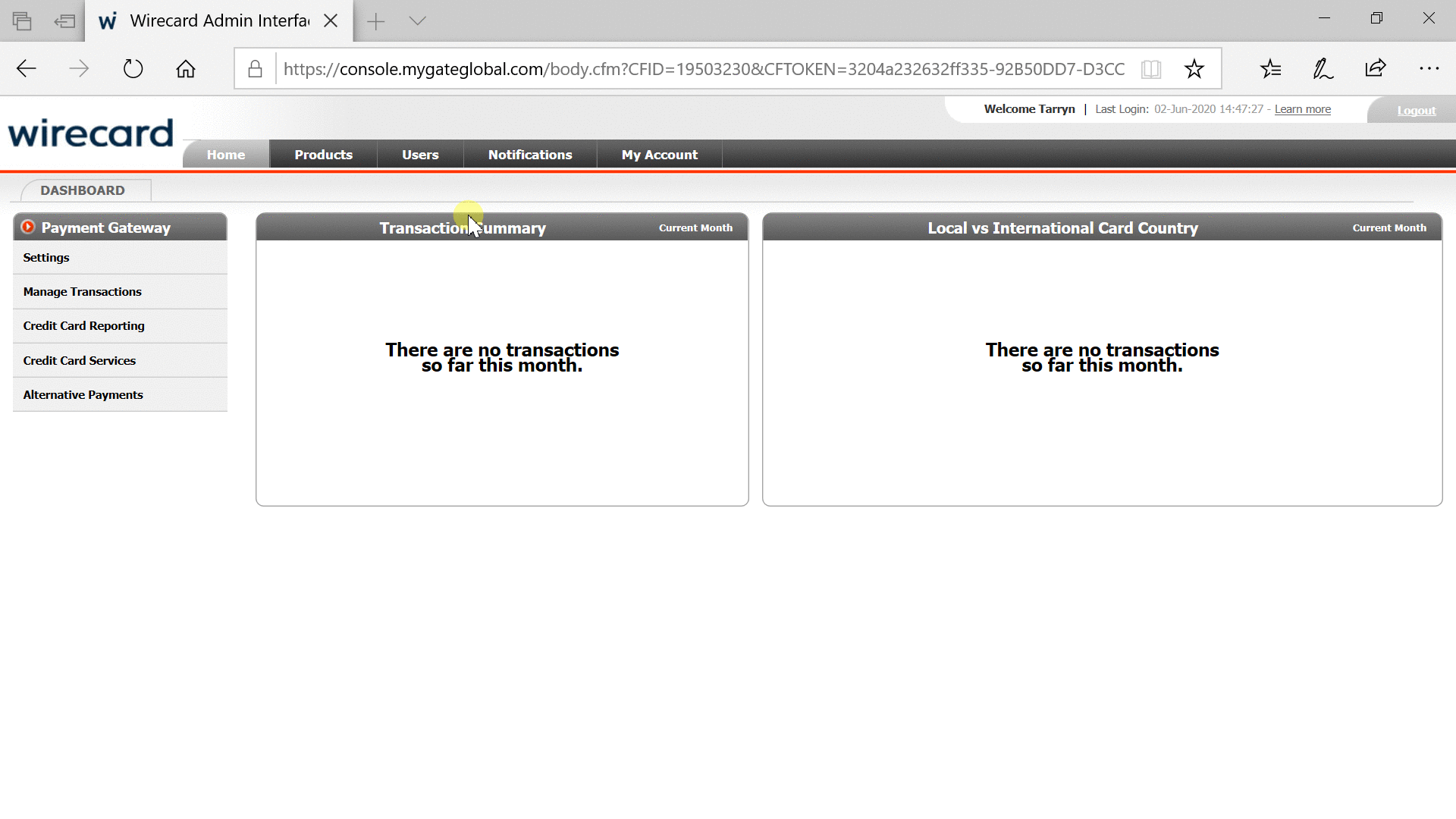The height and width of the screenshot is (819, 1456).
Task: Click the Payment Gateway red arrow icon
Action: point(28,227)
